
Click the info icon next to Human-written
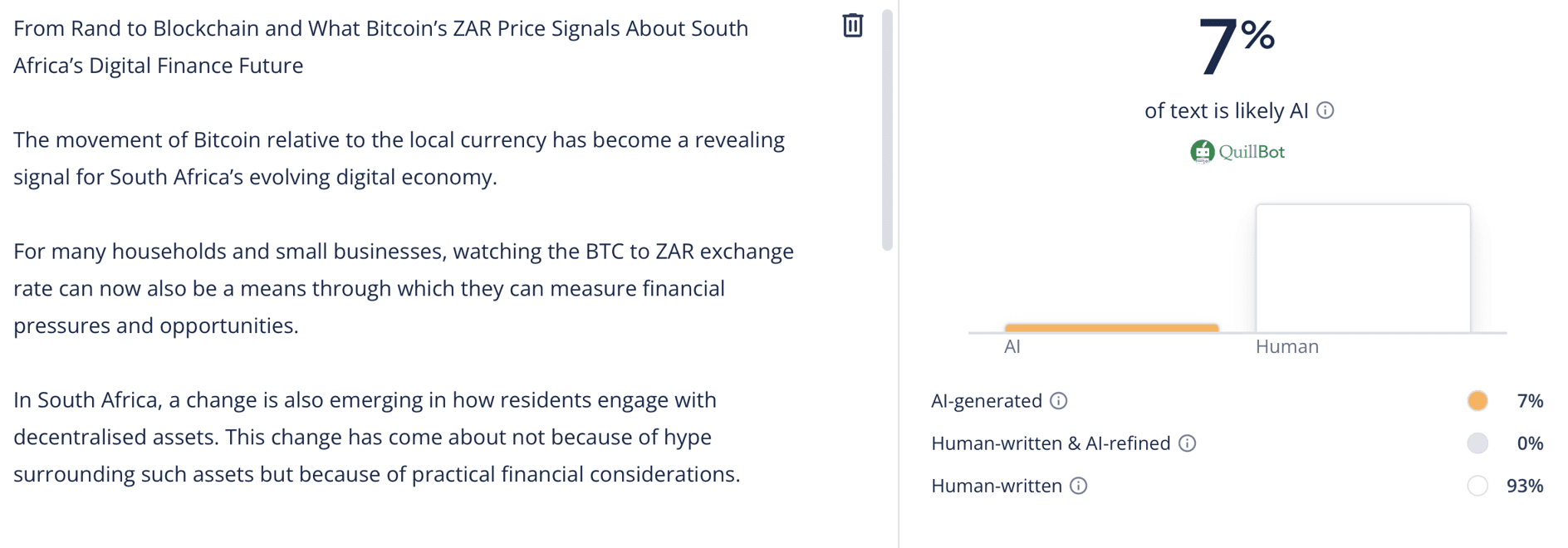pos(1077,486)
